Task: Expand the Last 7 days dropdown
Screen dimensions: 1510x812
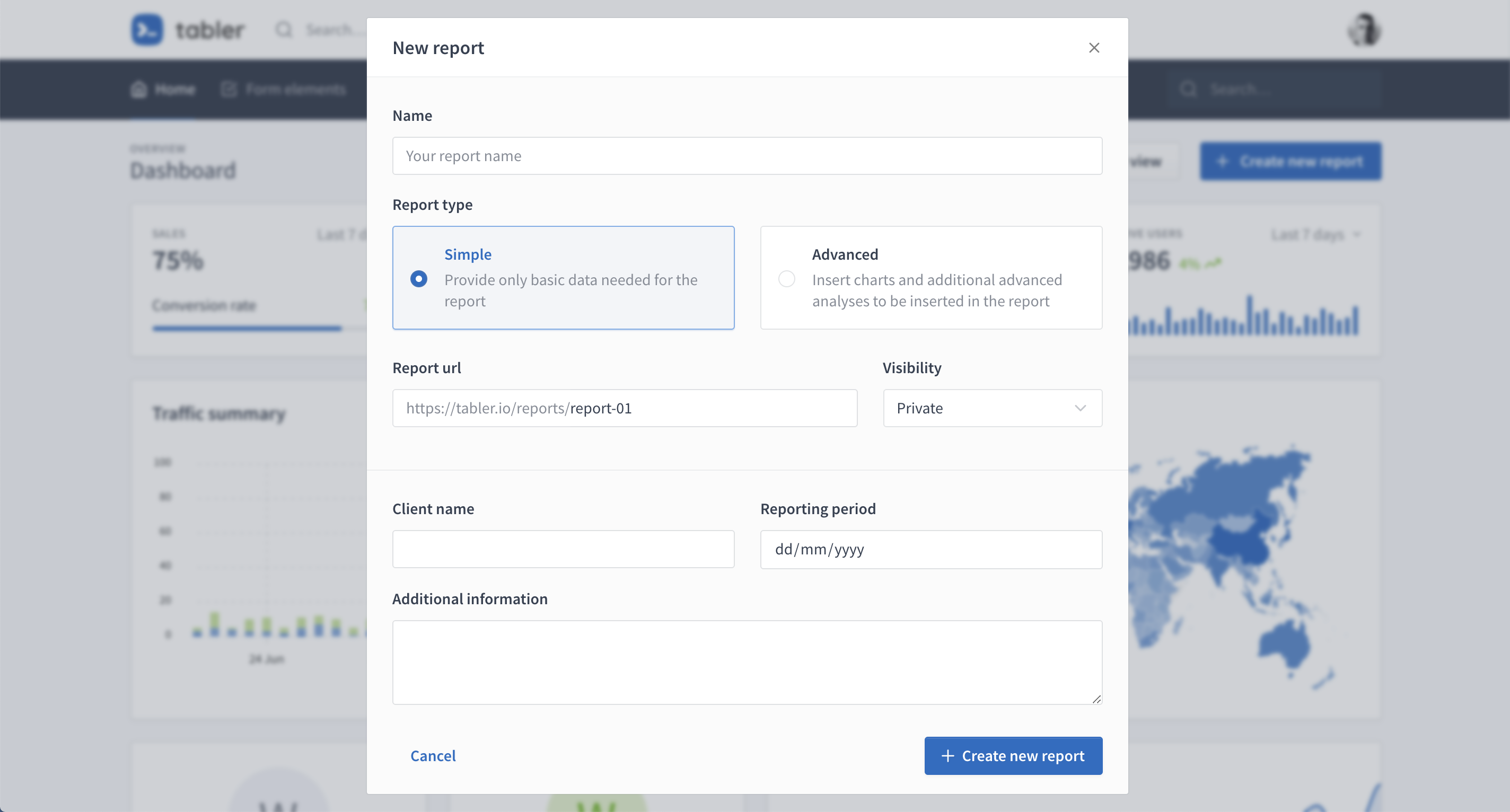Action: 1315,235
